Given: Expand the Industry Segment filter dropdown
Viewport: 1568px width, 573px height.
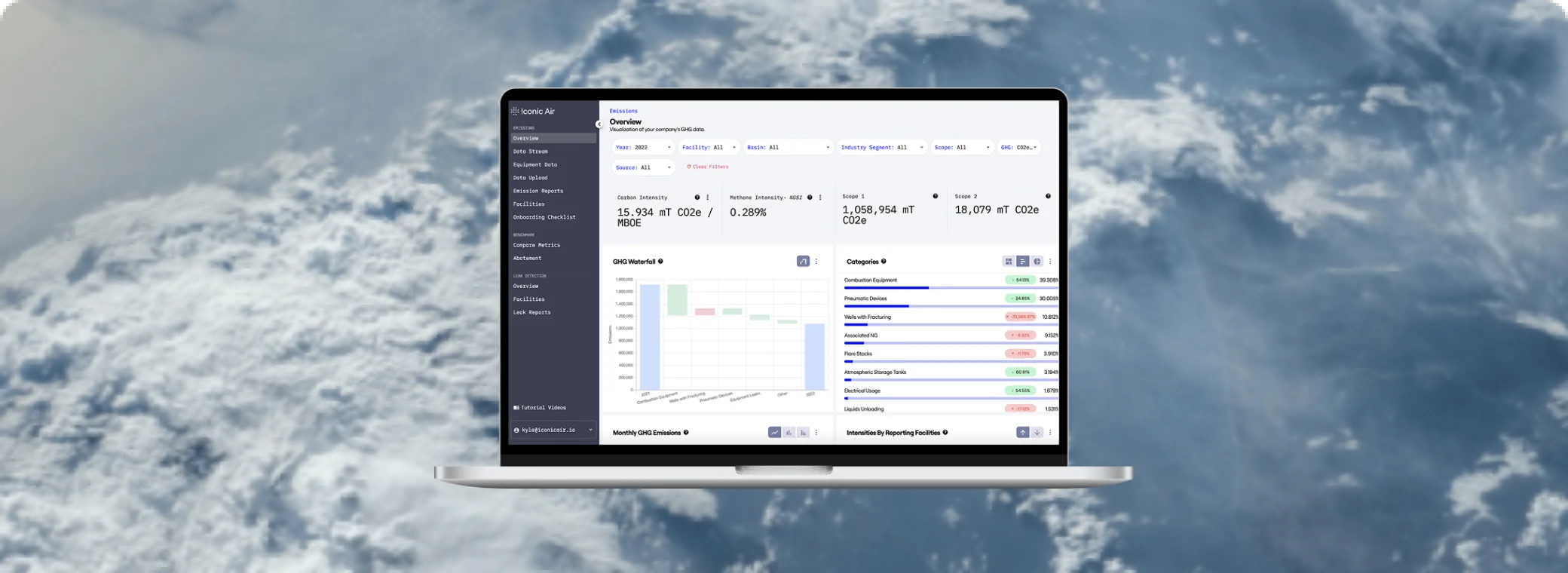Looking at the screenshot, I should click(x=881, y=148).
